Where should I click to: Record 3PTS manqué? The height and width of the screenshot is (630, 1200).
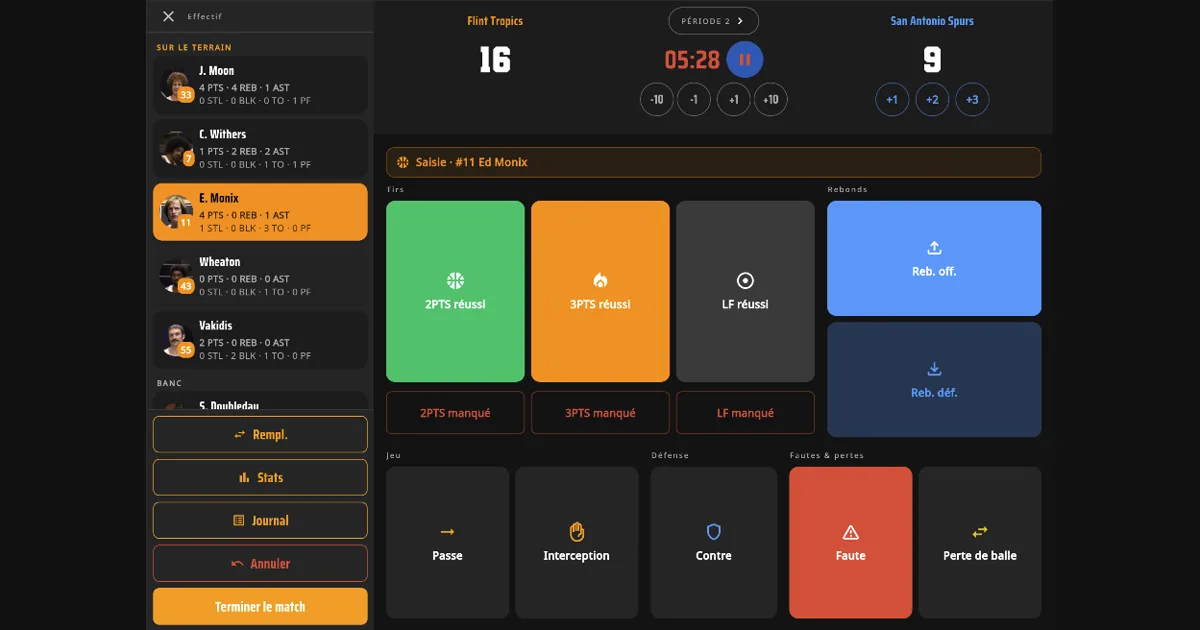pyautogui.click(x=600, y=413)
